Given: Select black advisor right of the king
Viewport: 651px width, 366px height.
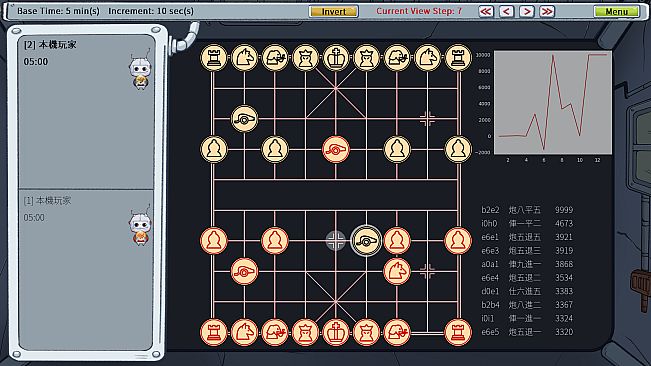Looking at the screenshot, I should 366,57.
